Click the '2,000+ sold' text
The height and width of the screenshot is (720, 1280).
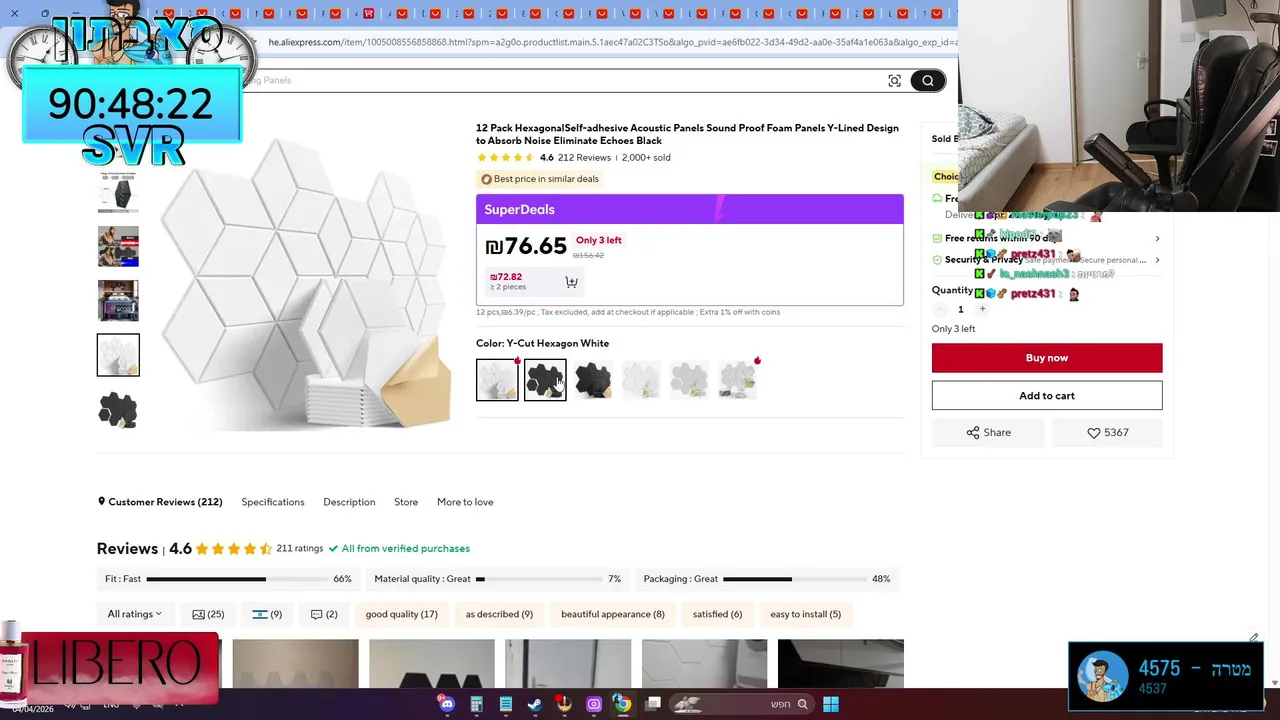[x=646, y=158]
